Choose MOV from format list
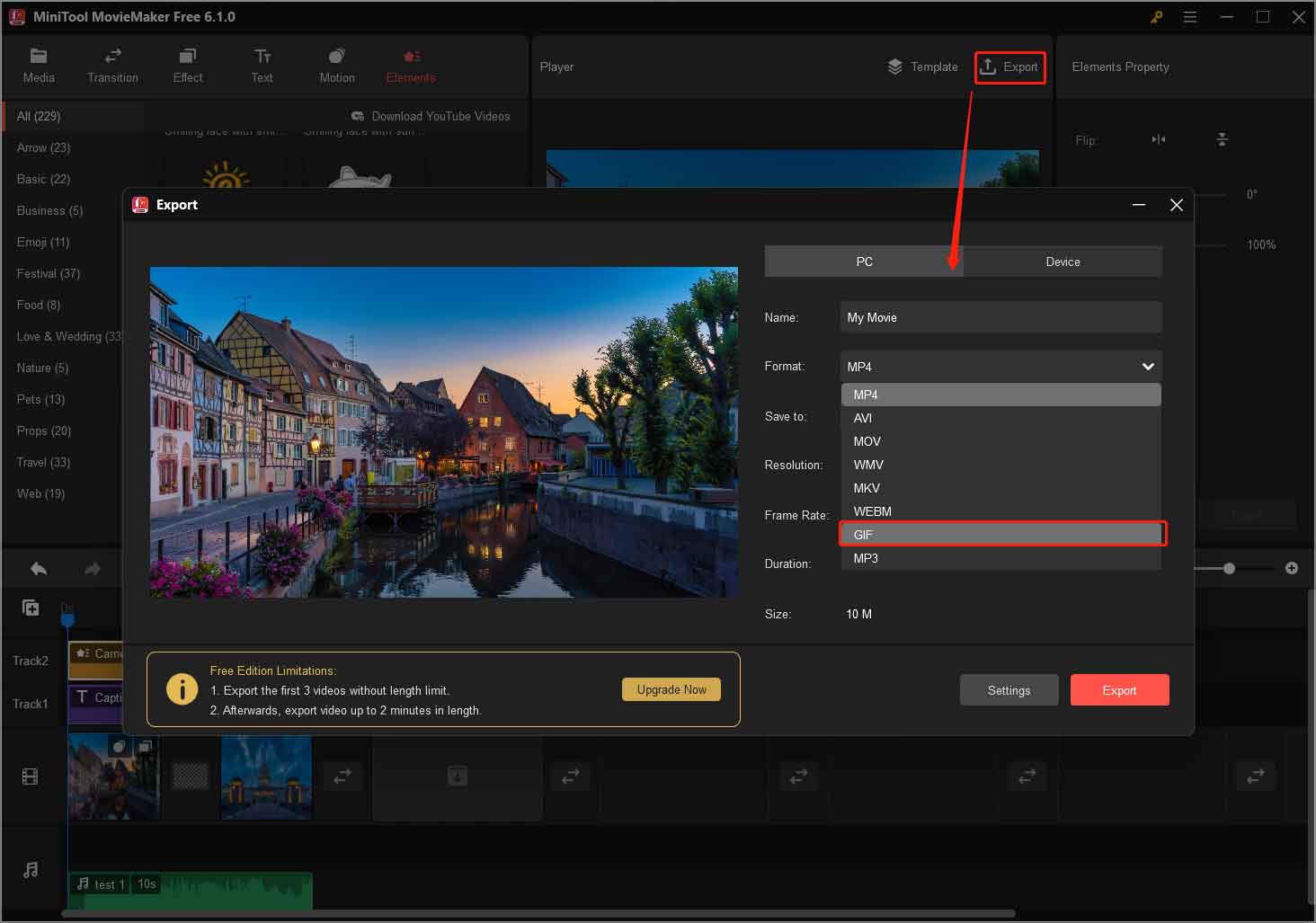The height and width of the screenshot is (923, 1316). [1000, 441]
